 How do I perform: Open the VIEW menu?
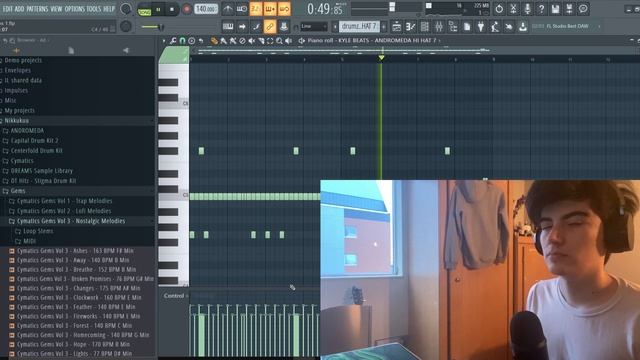coord(56,9)
